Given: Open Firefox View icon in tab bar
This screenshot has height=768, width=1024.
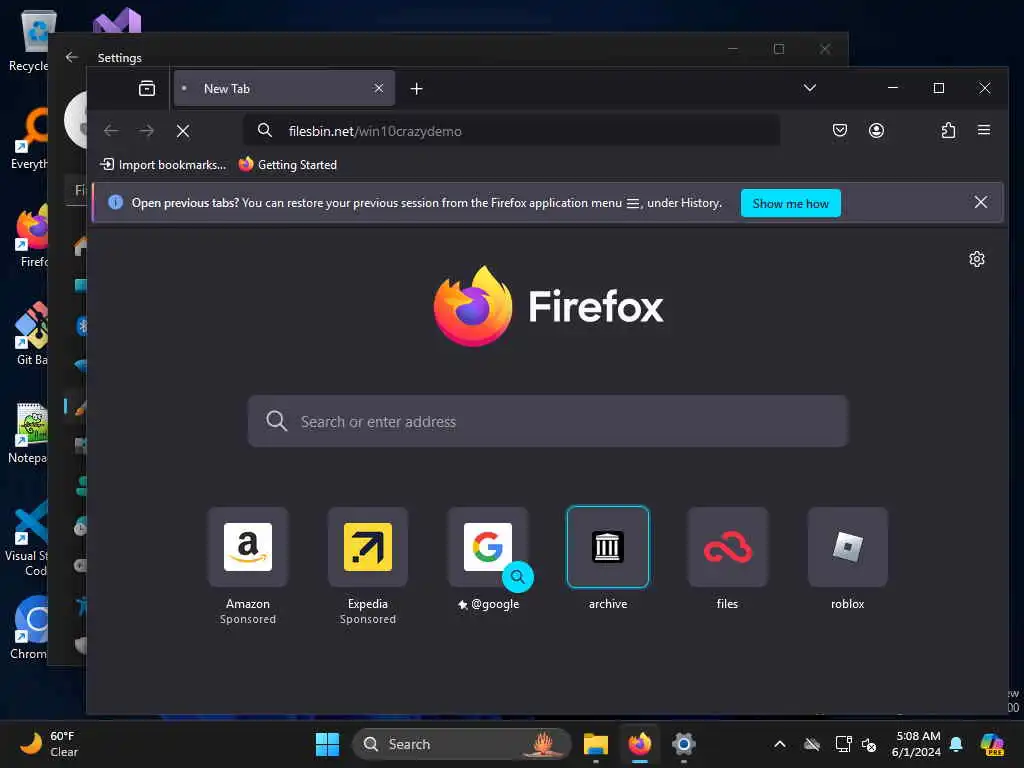Looking at the screenshot, I should pos(147,88).
